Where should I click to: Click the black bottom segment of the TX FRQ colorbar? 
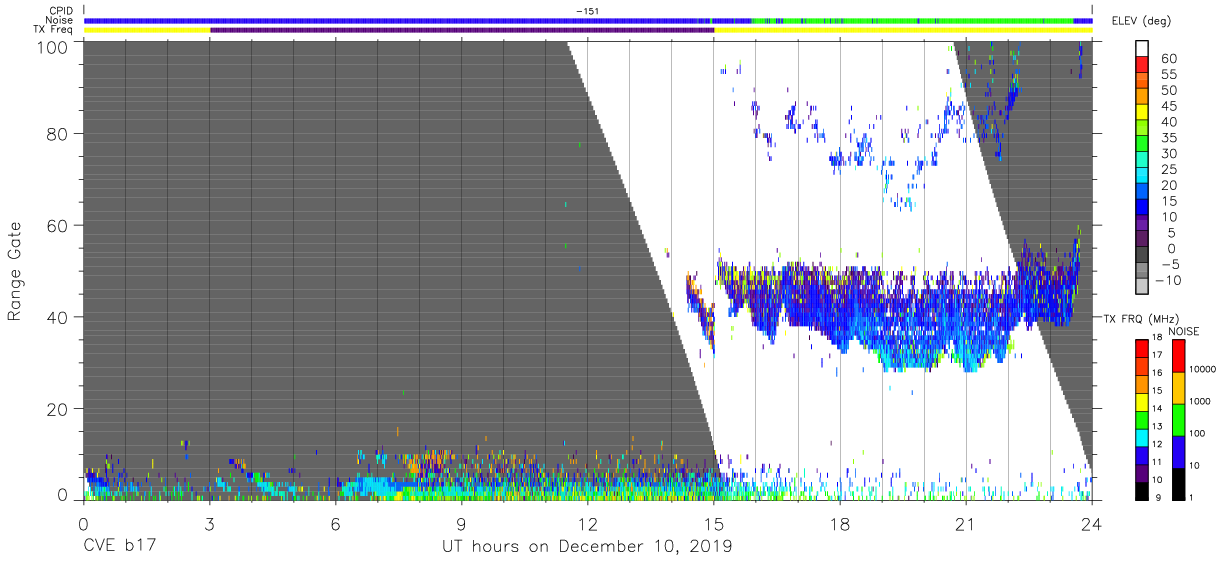tap(1142, 490)
